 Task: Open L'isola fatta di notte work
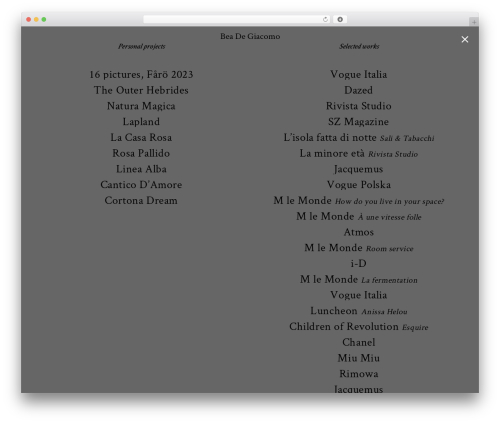359,137
